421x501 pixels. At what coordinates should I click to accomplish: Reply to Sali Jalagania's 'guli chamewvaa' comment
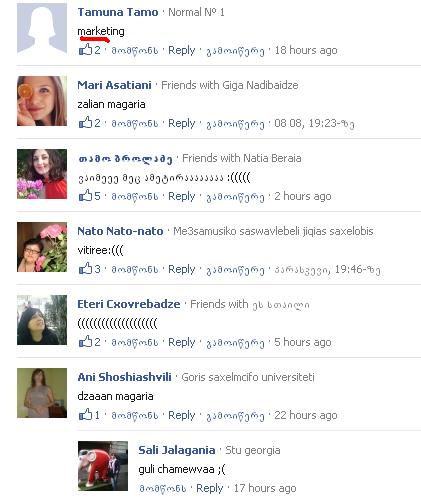(209, 488)
